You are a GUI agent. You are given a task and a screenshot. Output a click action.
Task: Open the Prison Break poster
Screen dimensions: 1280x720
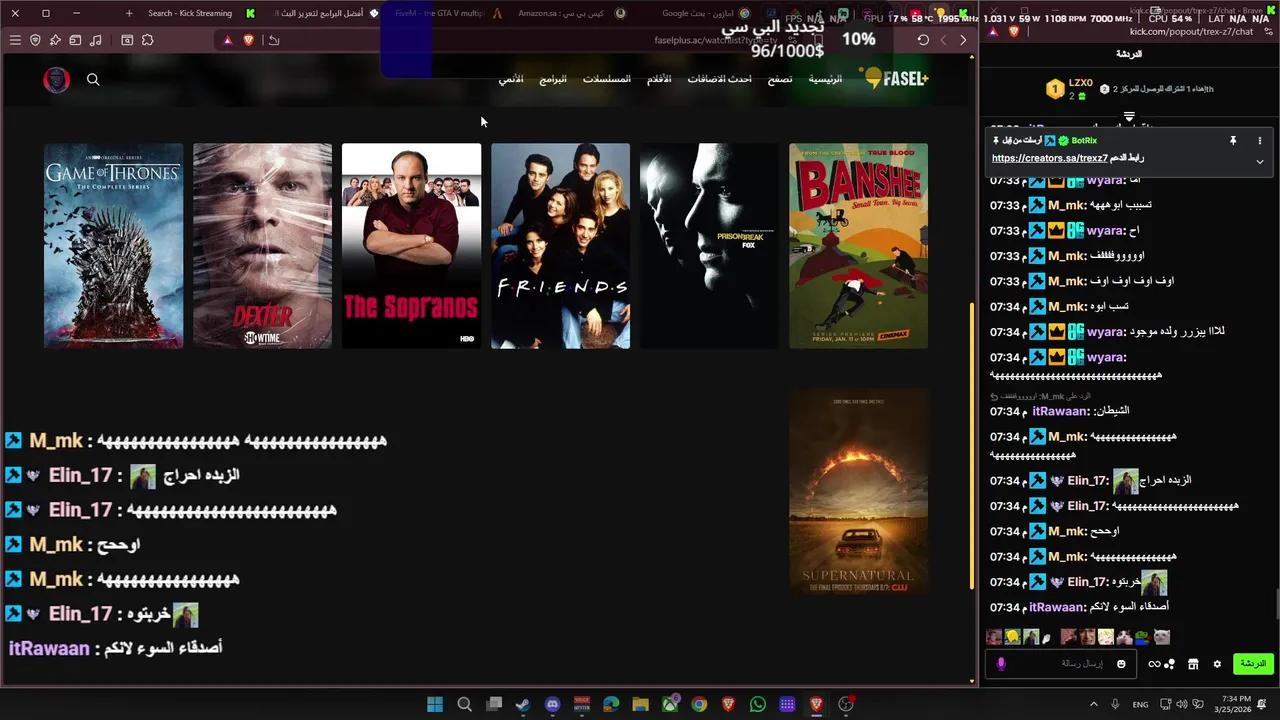click(x=709, y=246)
